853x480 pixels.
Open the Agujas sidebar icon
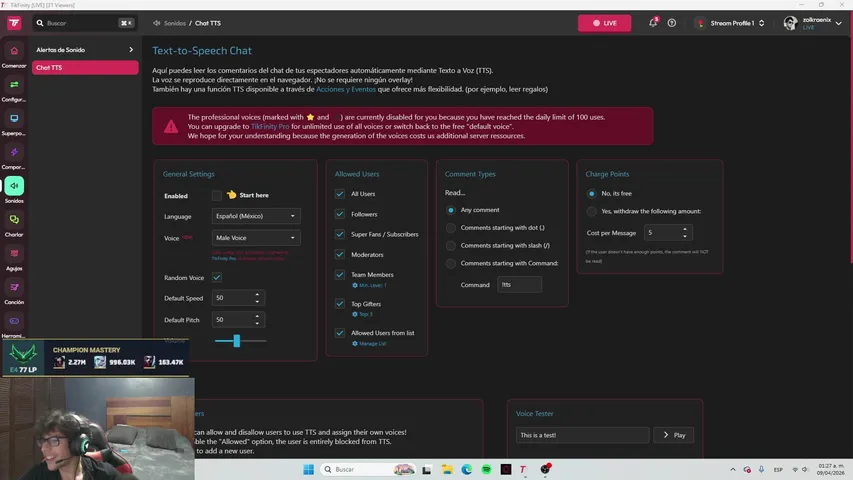pyautogui.click(x=14, y=254)
